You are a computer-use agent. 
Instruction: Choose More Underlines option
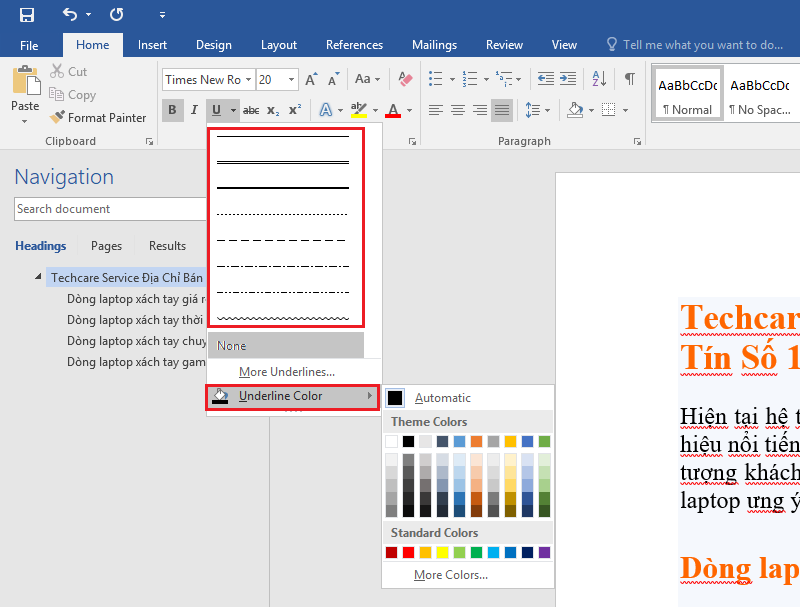point(286,372)
